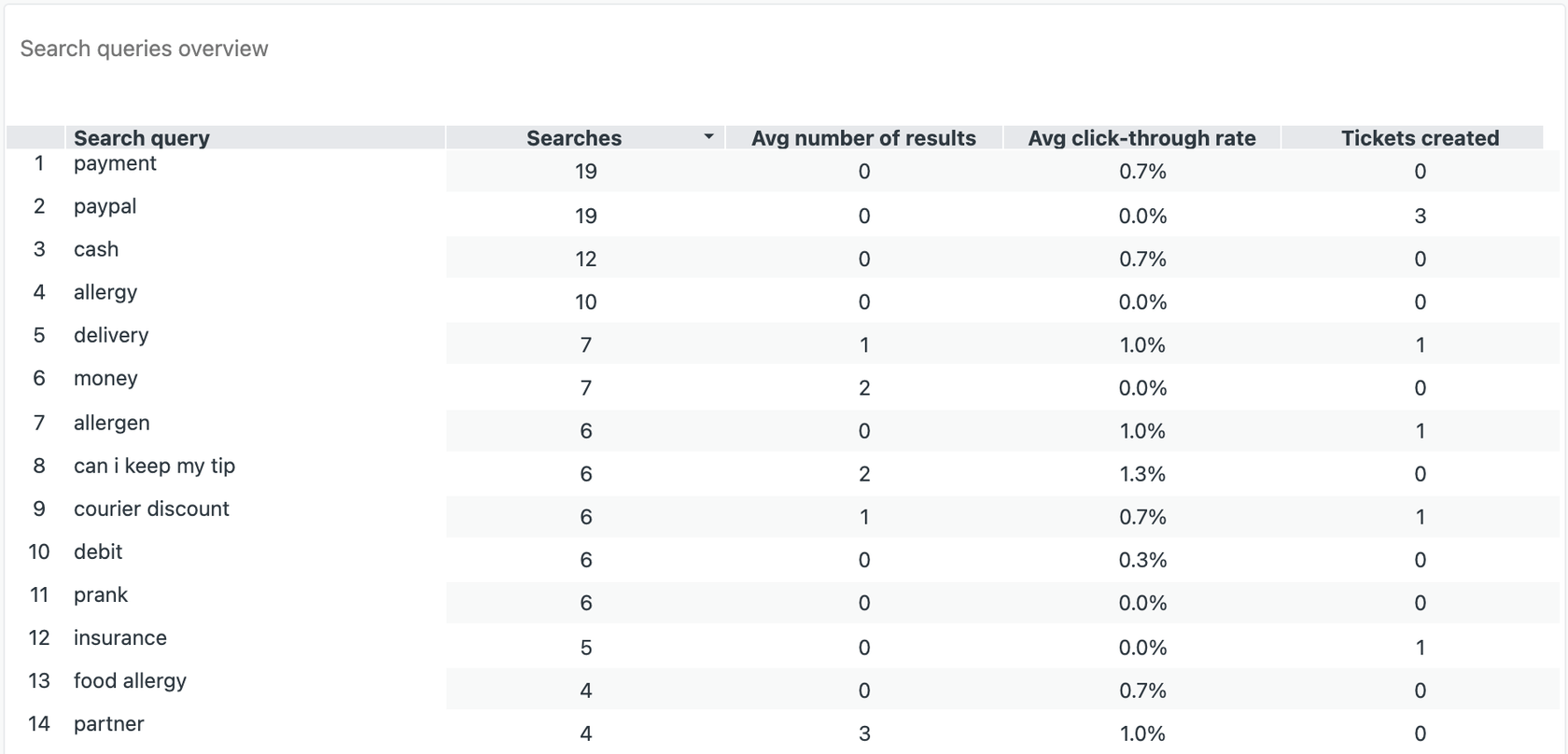Sort by Tickets created column

click(x=1420, y=138)
